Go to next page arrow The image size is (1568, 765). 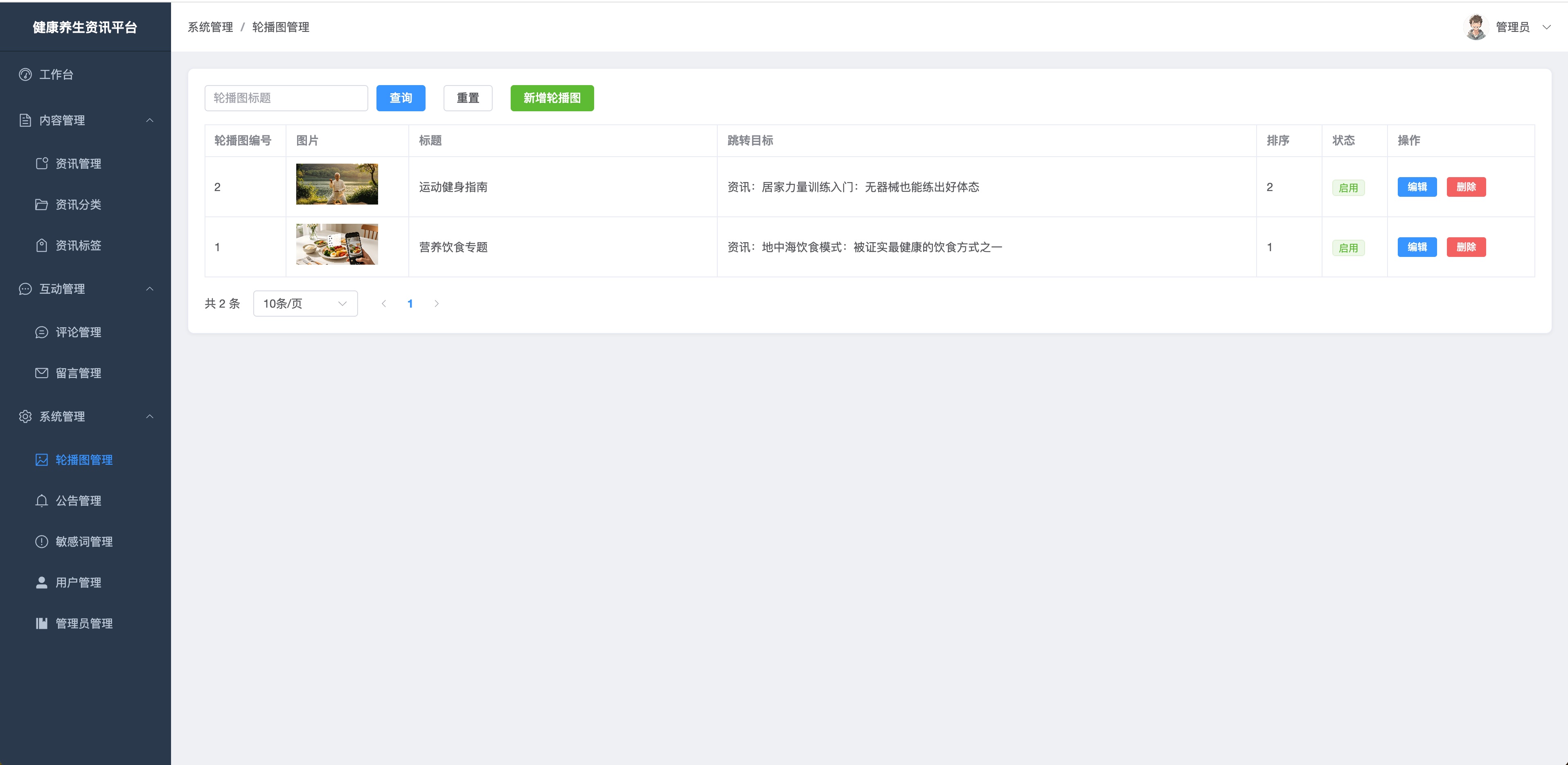437,304
